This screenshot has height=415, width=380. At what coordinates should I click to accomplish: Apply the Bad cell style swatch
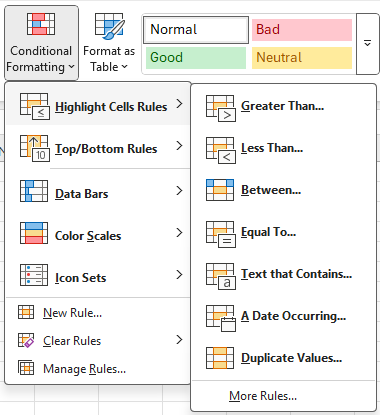pyautogui.click(x=302, y=30)
